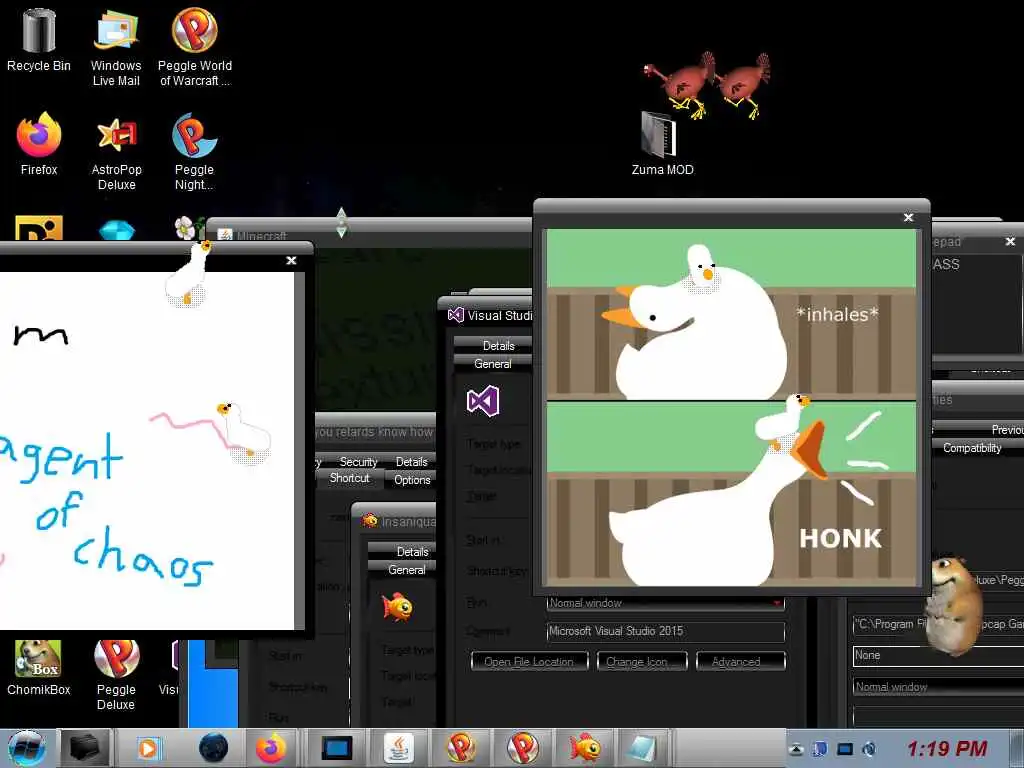Click Insaniquarium fish icon in titlebar
Viewport: 1024px width, 768px height.
pos(370,521)
